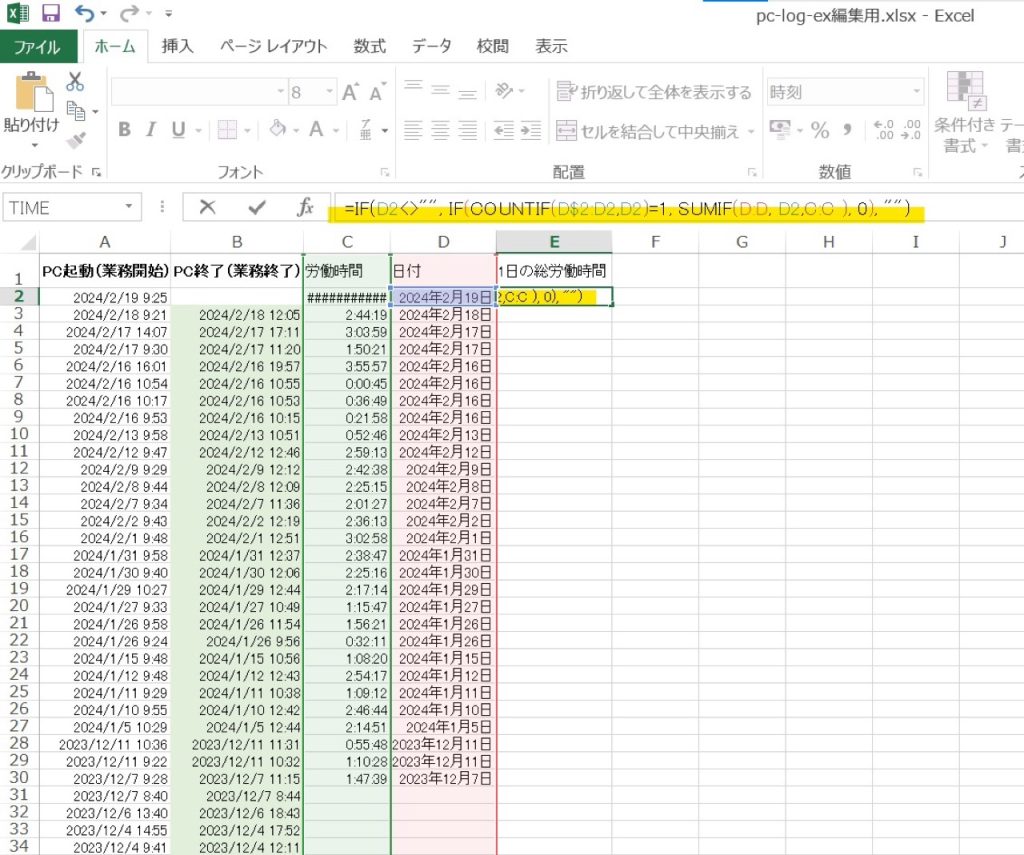This screenshot has width=1024, height=855.
Task: Align text right
Action: [467, 131]
